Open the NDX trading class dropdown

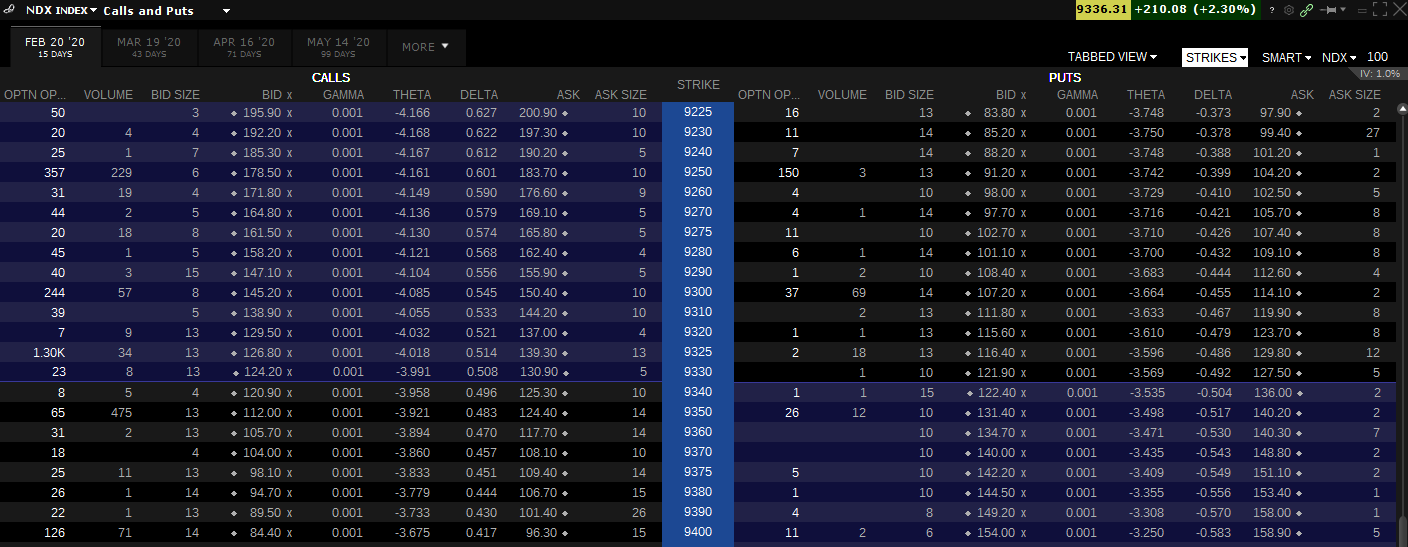(1339, 57)
